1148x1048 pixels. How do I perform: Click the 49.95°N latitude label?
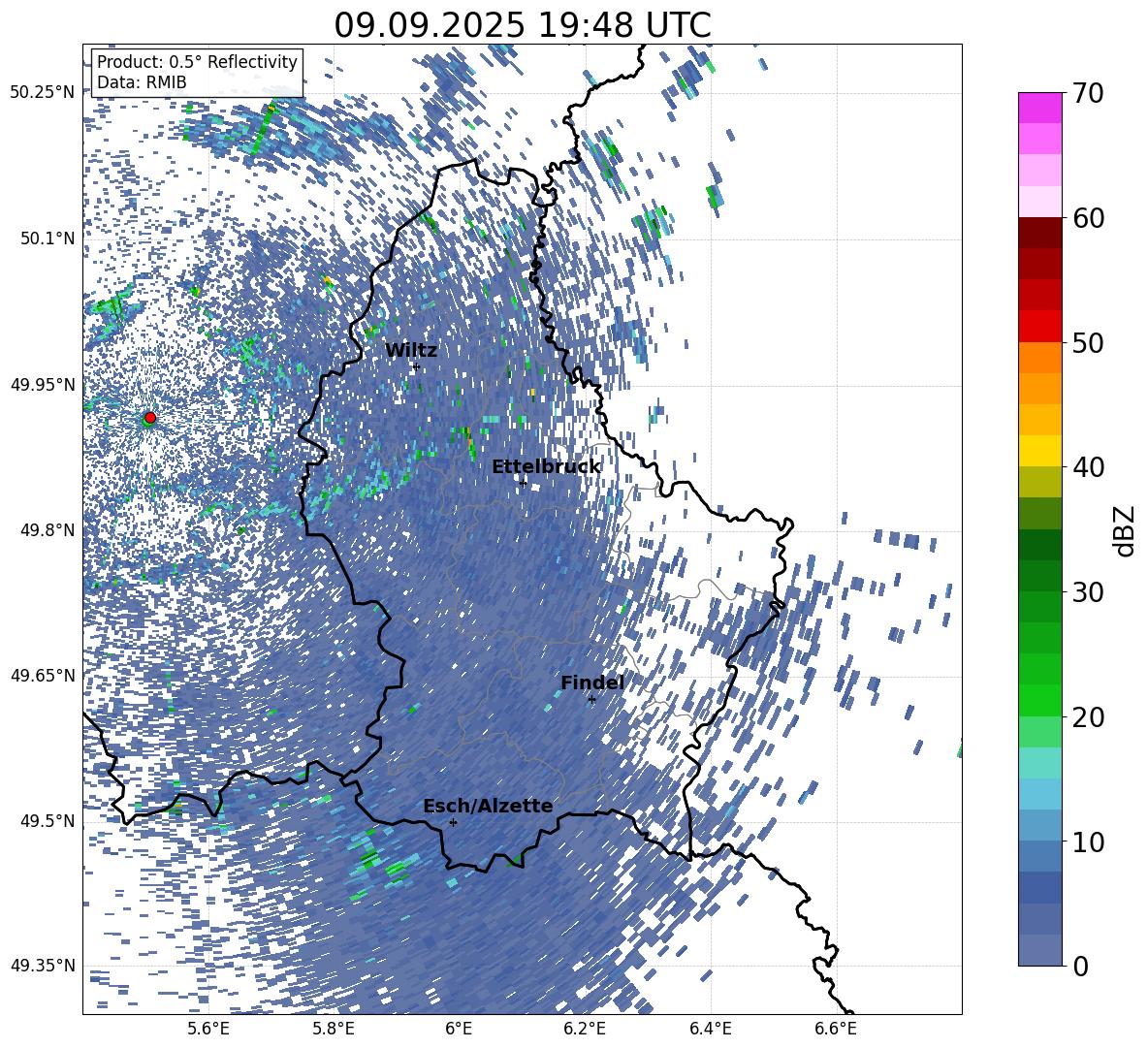coord(43,384)
